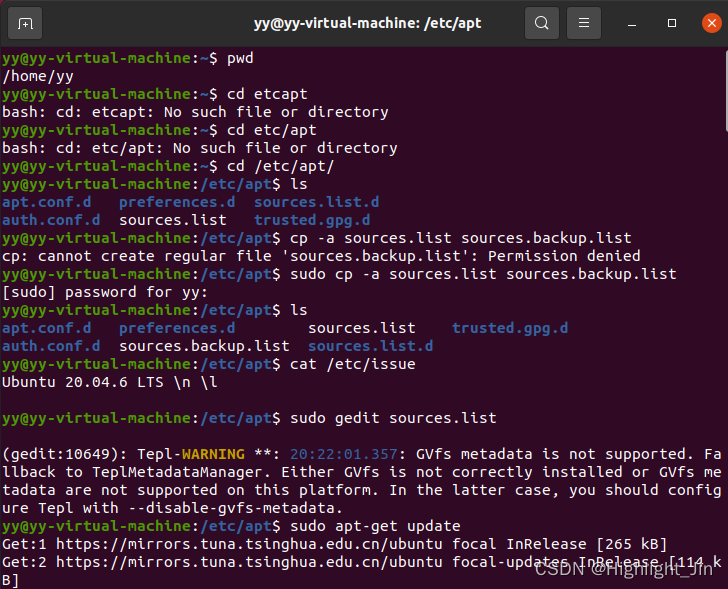Click the terminal vertical scrollbar
Viewport: 728px width, 589px height.
point(725,91)
